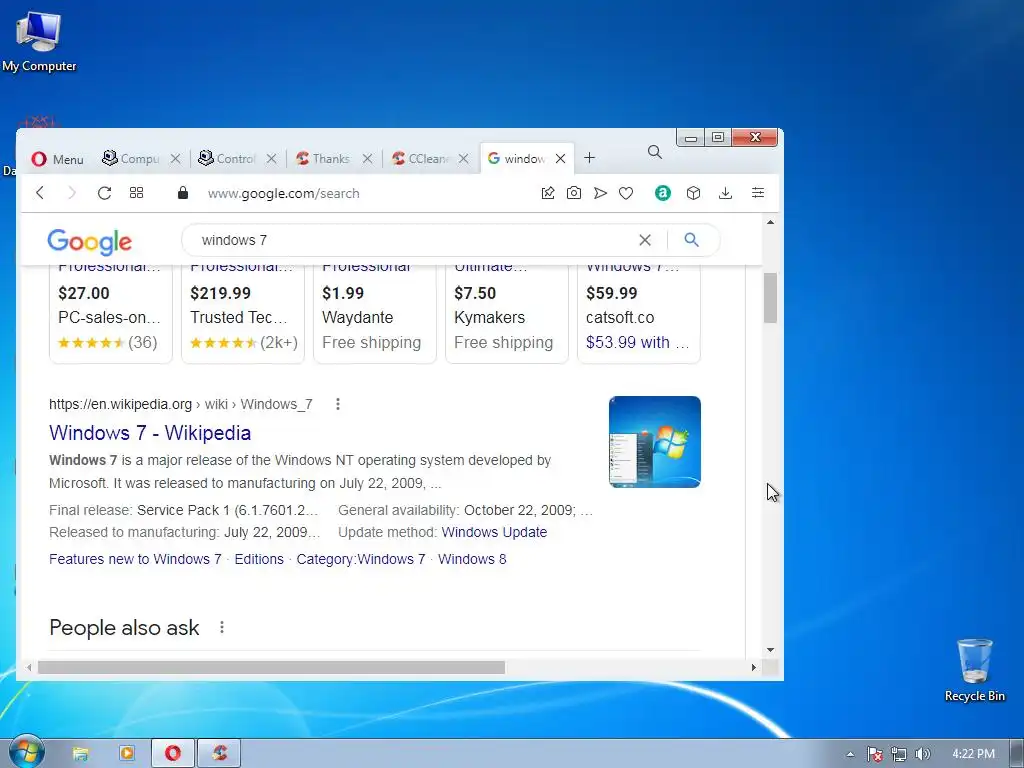
Task: Add page to bookmarks heart icon
Action: [x=626, y=193]
